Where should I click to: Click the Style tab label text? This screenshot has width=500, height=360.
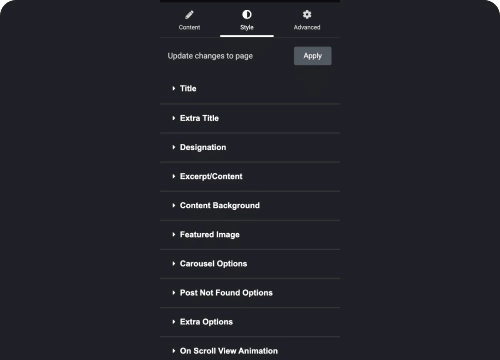coord(247,27)
